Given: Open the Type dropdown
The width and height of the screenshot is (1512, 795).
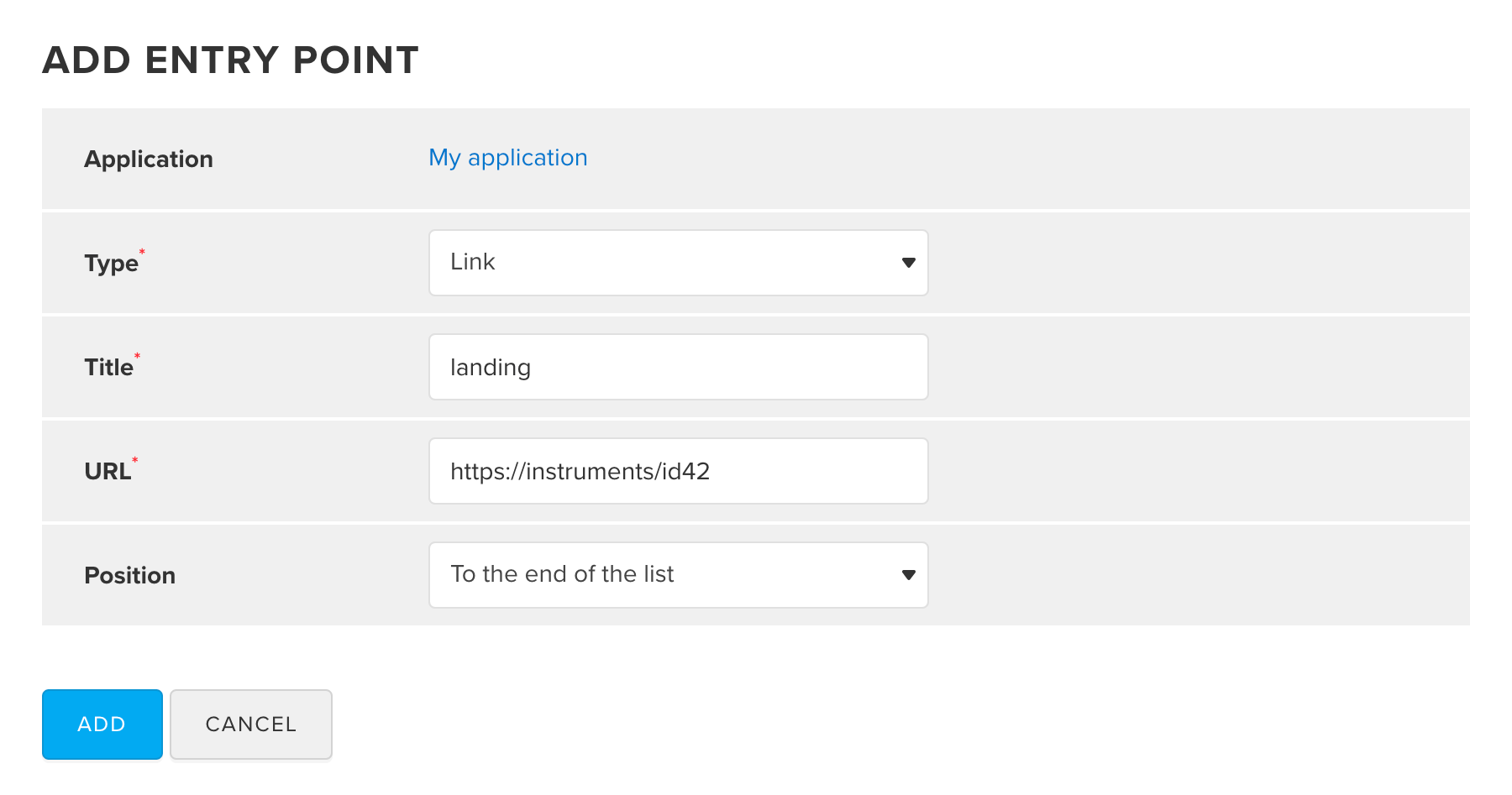Looking at the screenshot, I should tap(677, 263).
